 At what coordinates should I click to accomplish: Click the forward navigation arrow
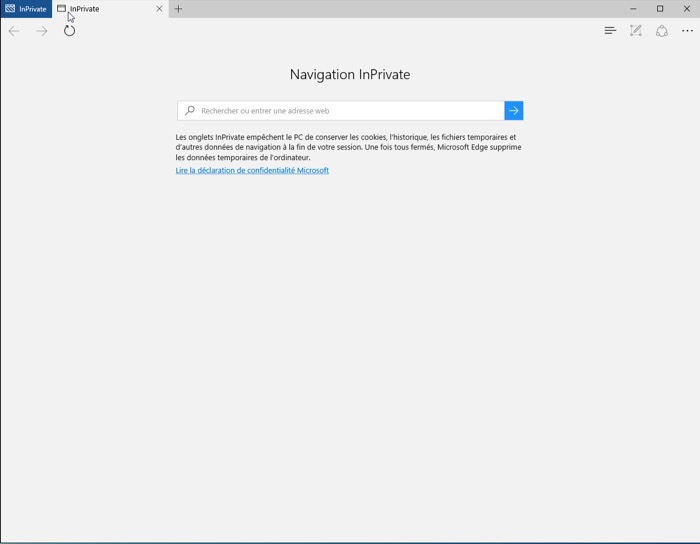point(42,31)
